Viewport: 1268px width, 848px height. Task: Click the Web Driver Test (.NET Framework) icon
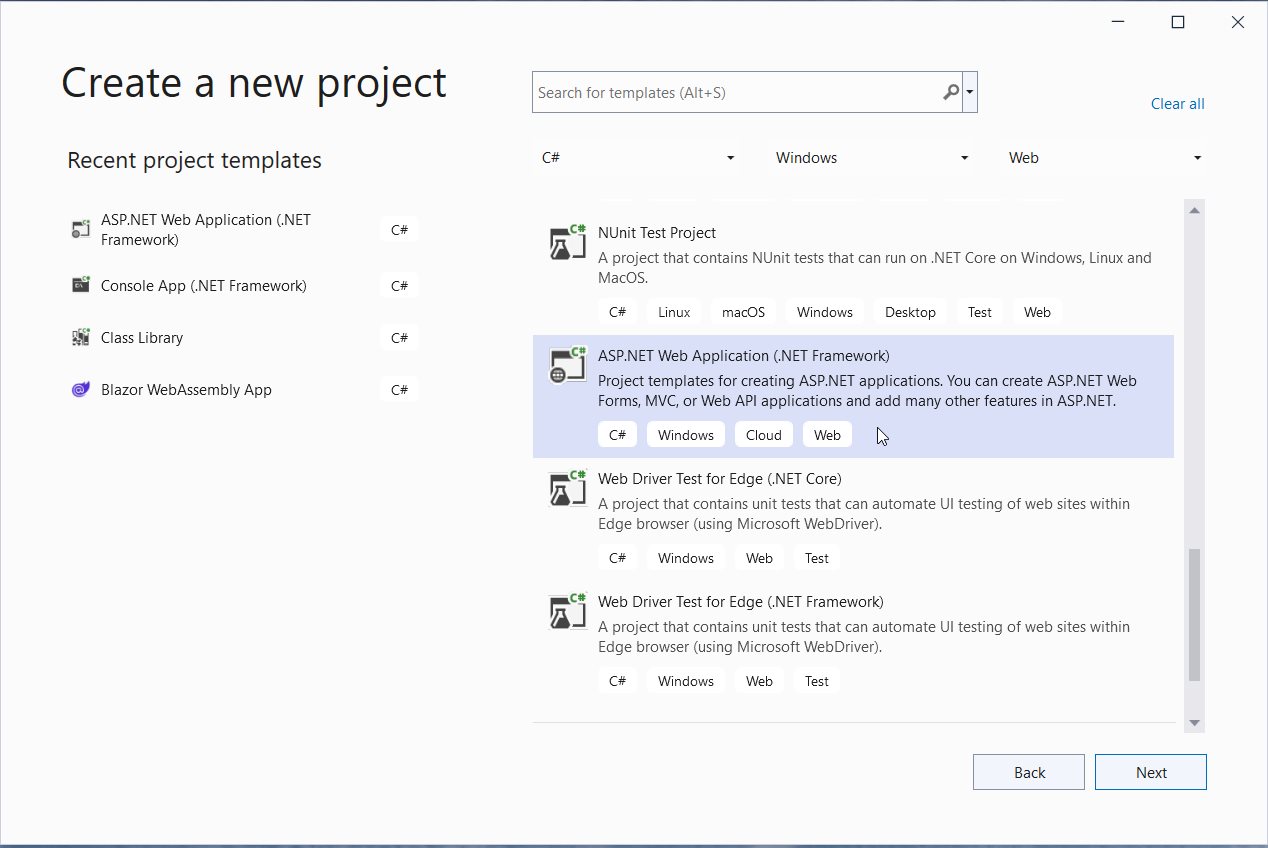(567, 611)
